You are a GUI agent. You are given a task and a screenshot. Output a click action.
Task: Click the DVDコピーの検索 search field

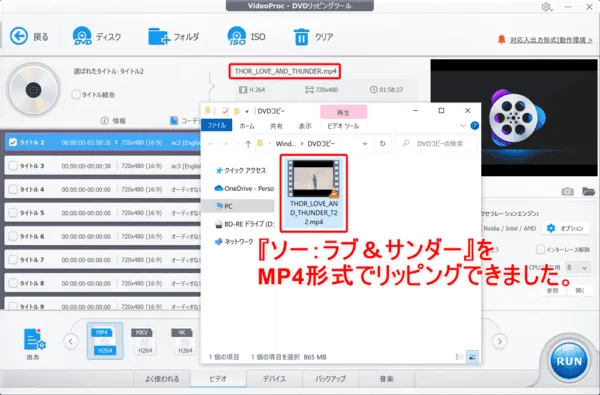coord(437,144)
